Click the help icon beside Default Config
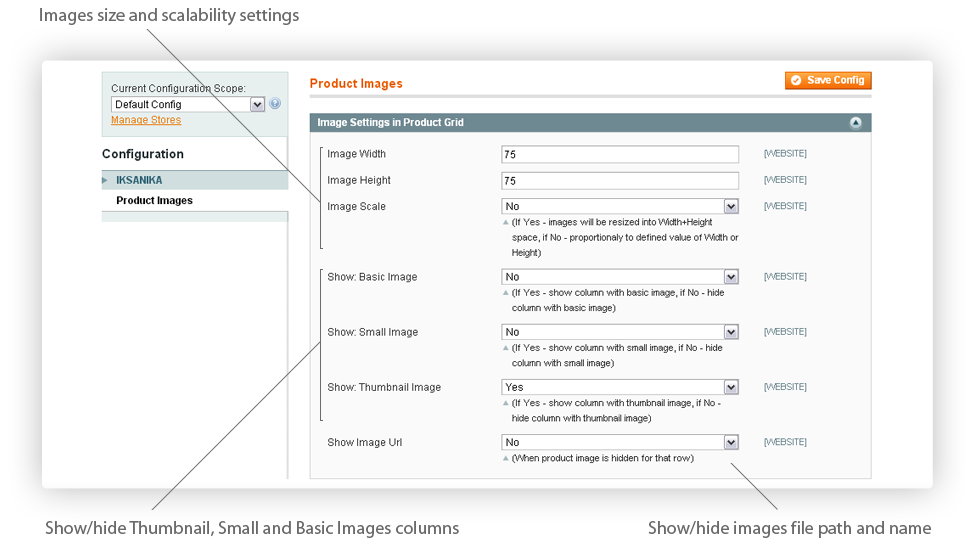 275,104
